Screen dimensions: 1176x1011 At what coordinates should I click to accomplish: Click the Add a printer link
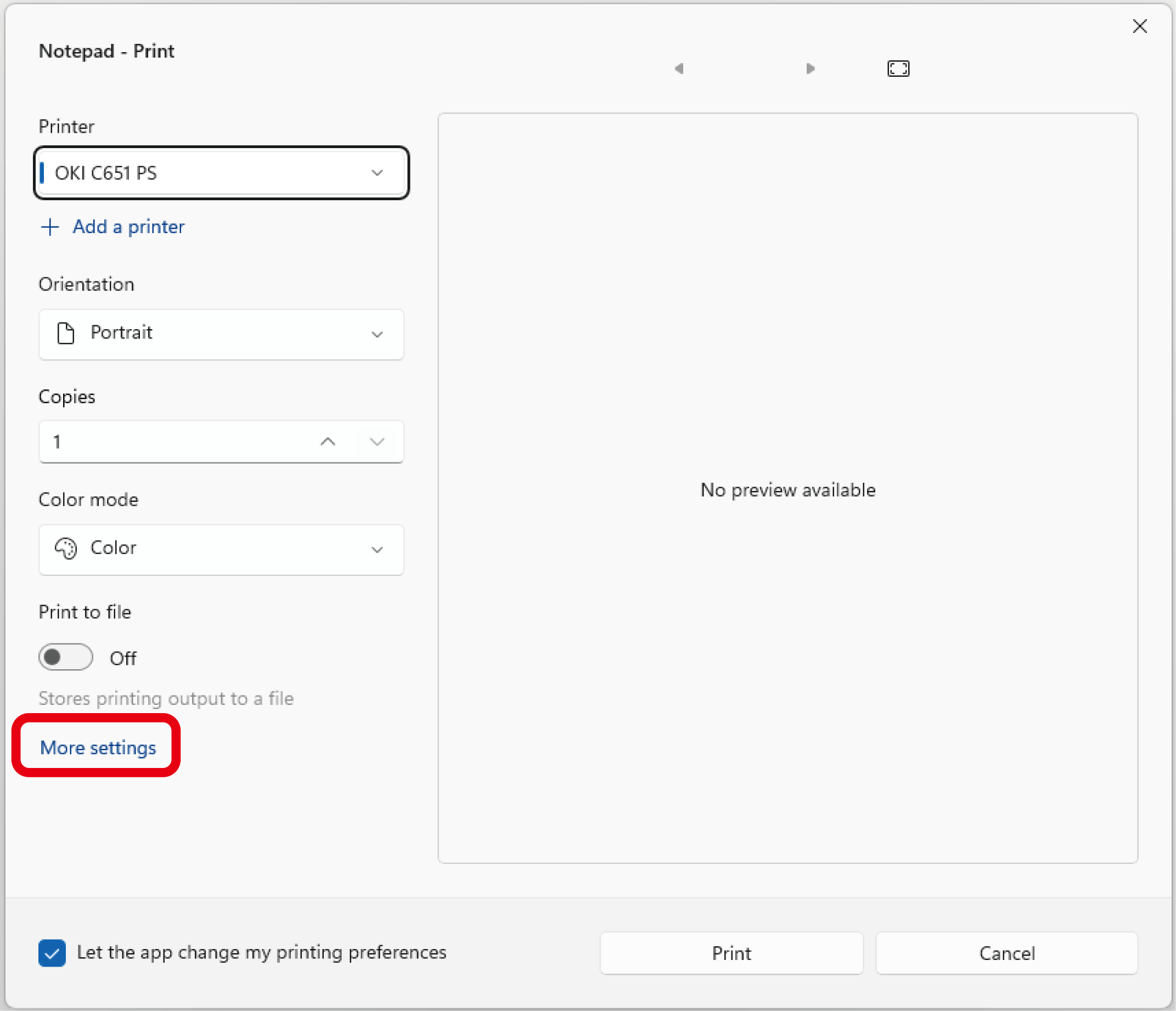point(128,227)
